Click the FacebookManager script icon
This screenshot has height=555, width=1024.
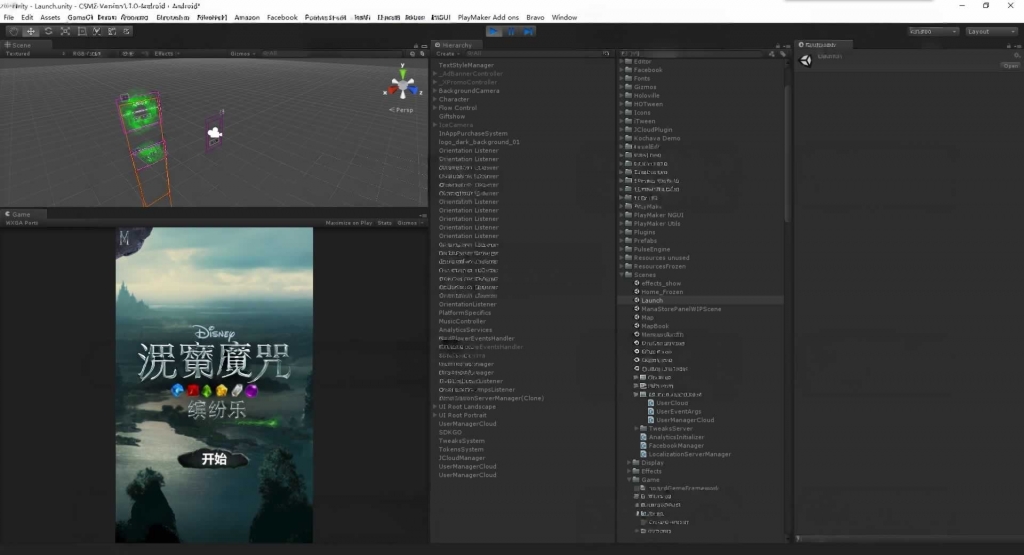[x=643, y=445]
